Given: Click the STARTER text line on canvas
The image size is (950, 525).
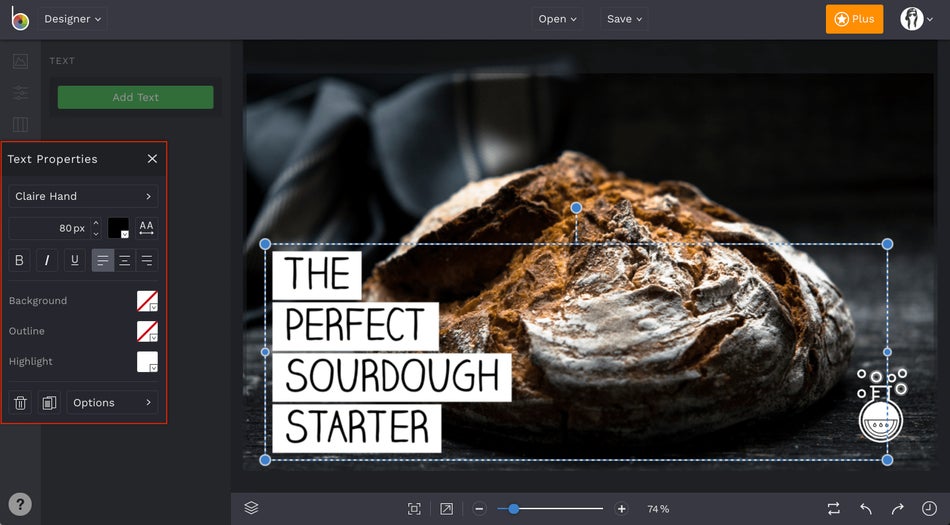Looking at the screenshot, I should point(357,428).
